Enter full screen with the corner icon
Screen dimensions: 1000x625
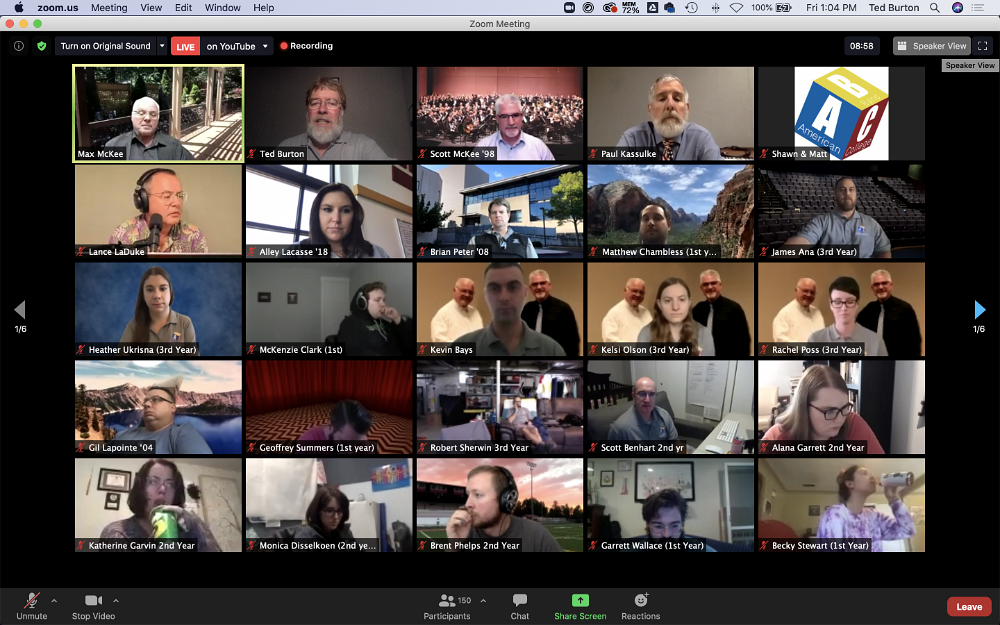pyautogui.click(x=983, y=46)
